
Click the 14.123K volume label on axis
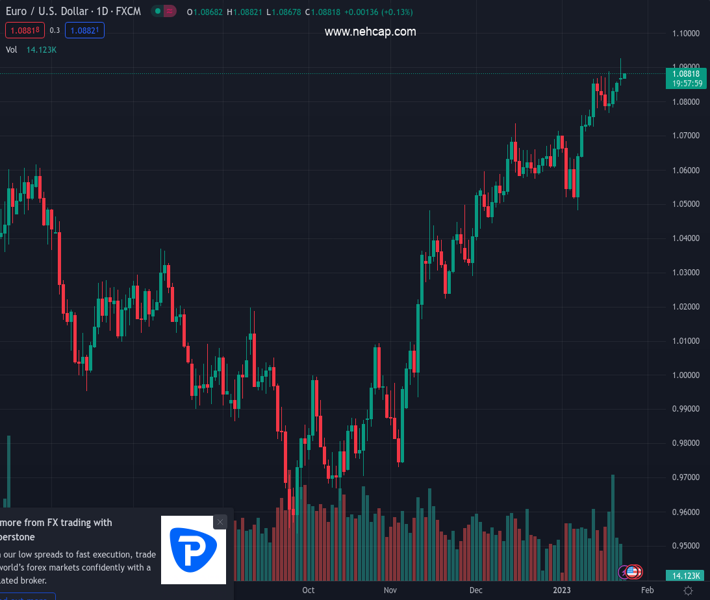tap(685, 576)
